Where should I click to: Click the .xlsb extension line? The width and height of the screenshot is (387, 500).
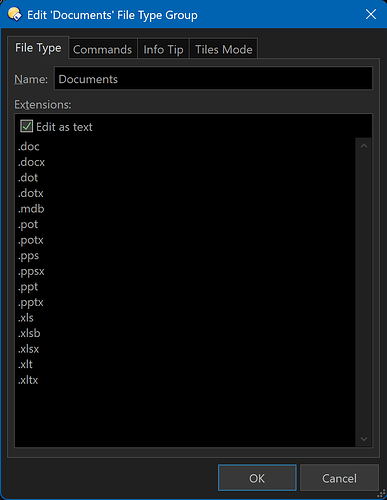pos(29,333)
